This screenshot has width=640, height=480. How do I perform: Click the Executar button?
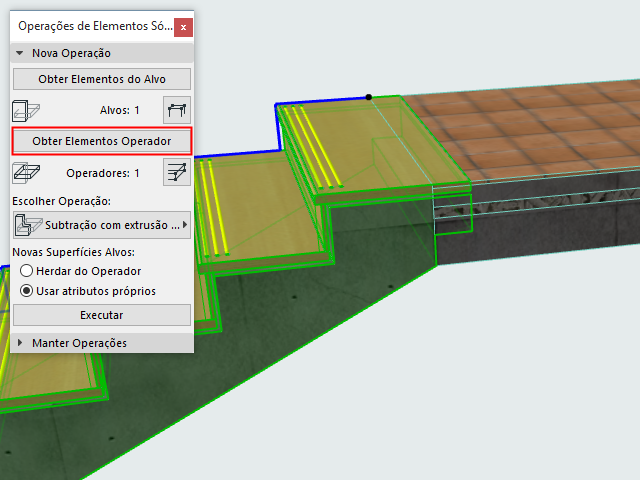pos(102,315)
